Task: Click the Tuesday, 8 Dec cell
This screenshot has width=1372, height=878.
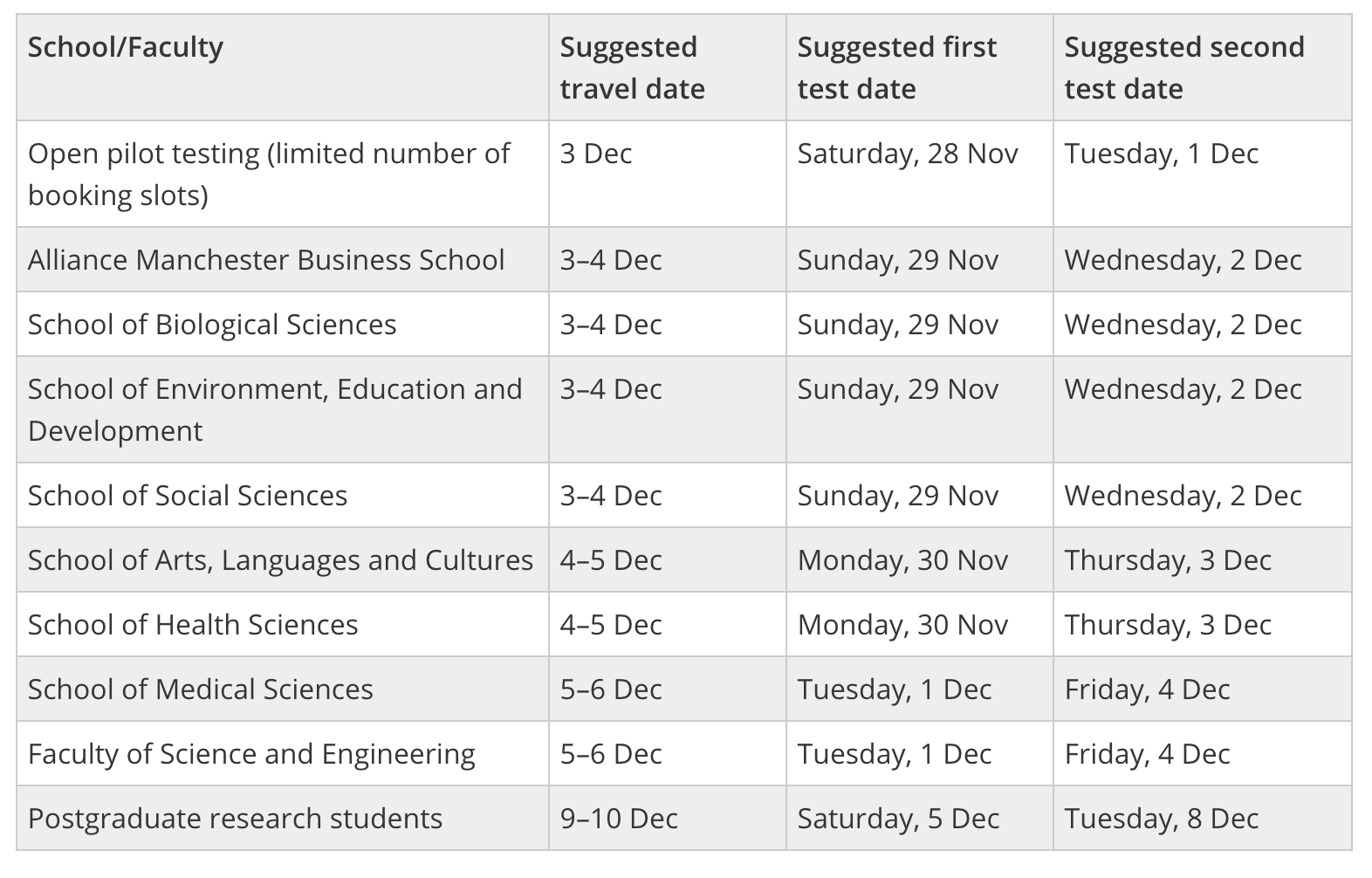Action: tap(1162, 819)
